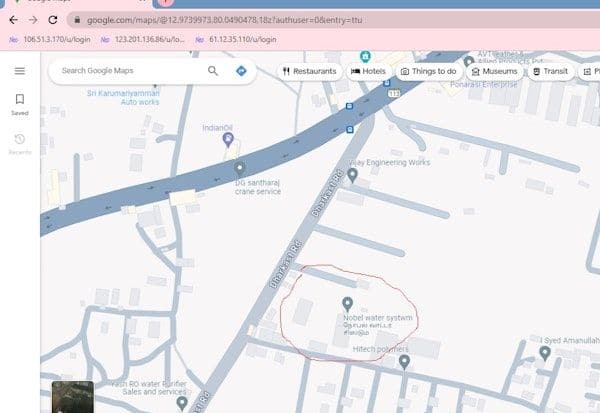
Task: Show Things to do nearby
Action: pyautogui.click(x=429, y=72)
